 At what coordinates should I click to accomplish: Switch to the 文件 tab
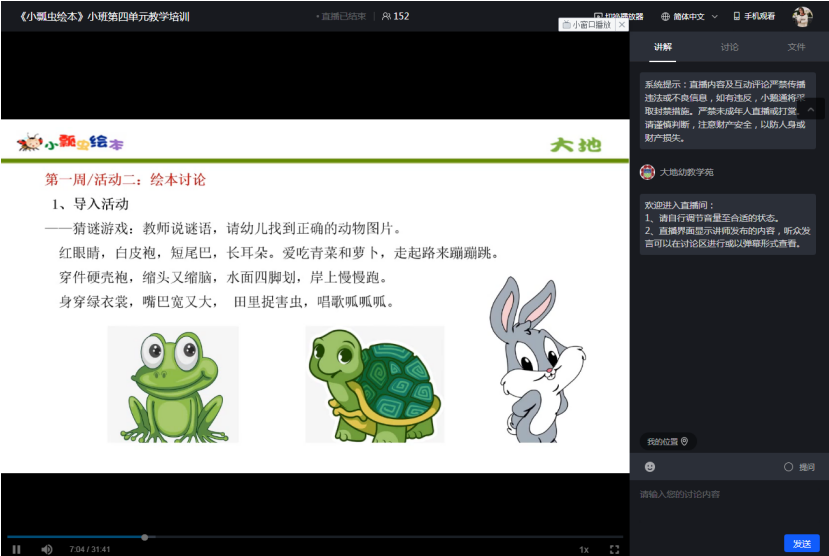click(x=796, y=47)
